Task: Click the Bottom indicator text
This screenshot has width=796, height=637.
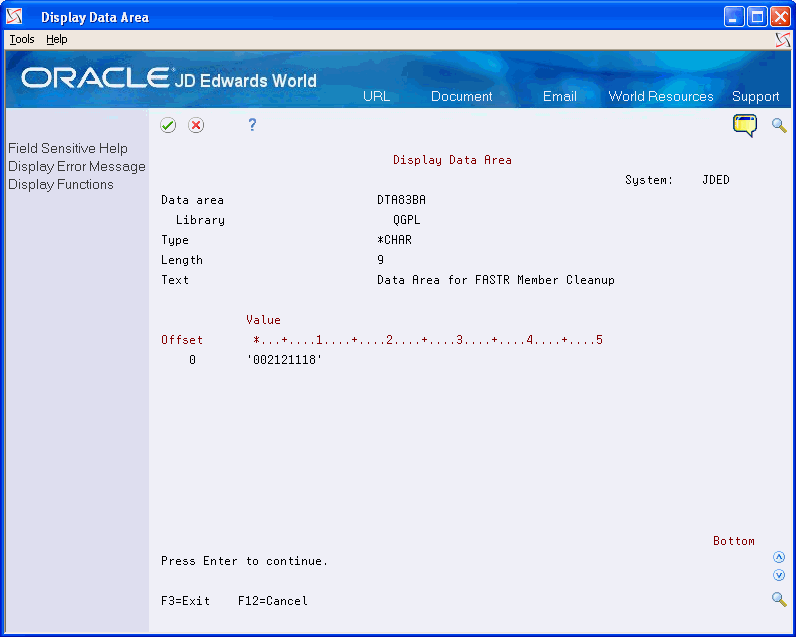Action: (x=734, y=541)
